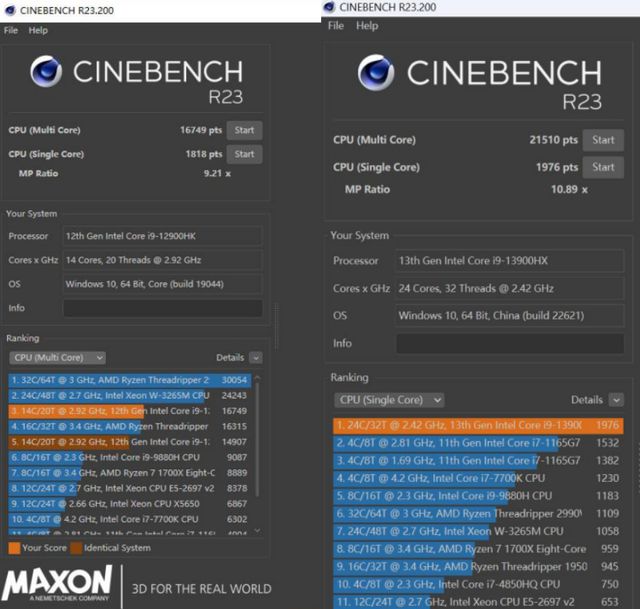Select ranking row 5 scoring 14907
This screenshot has height=609, width=640.
130,442
